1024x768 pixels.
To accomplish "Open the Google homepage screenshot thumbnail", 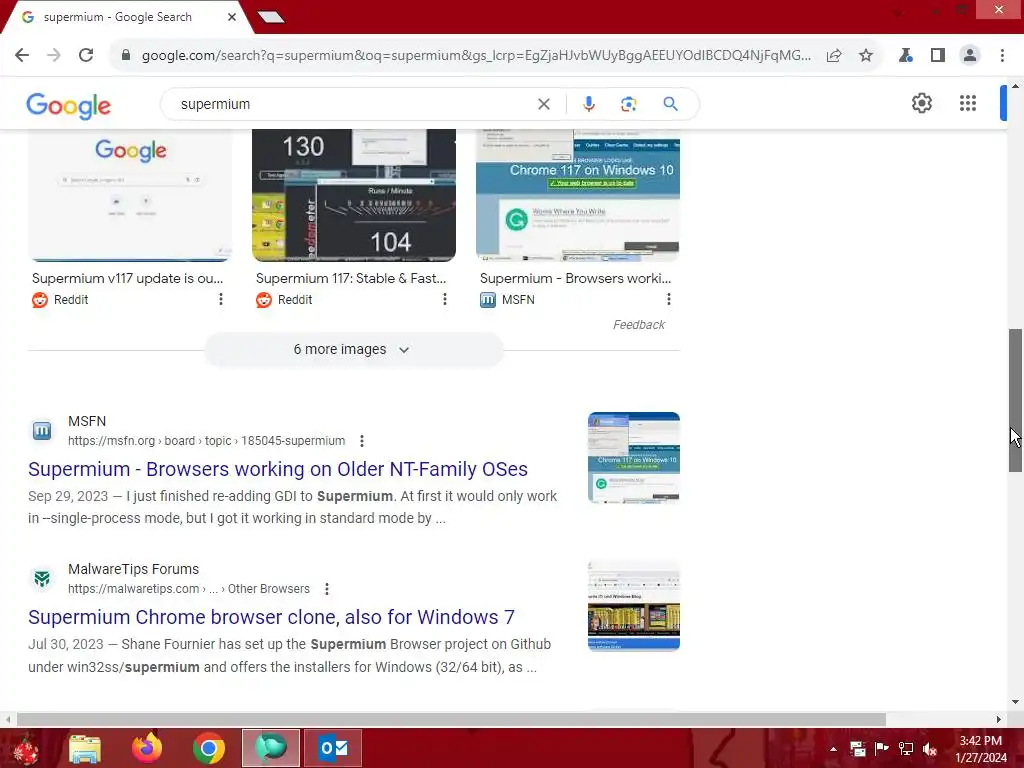I will tap(129, 195).
